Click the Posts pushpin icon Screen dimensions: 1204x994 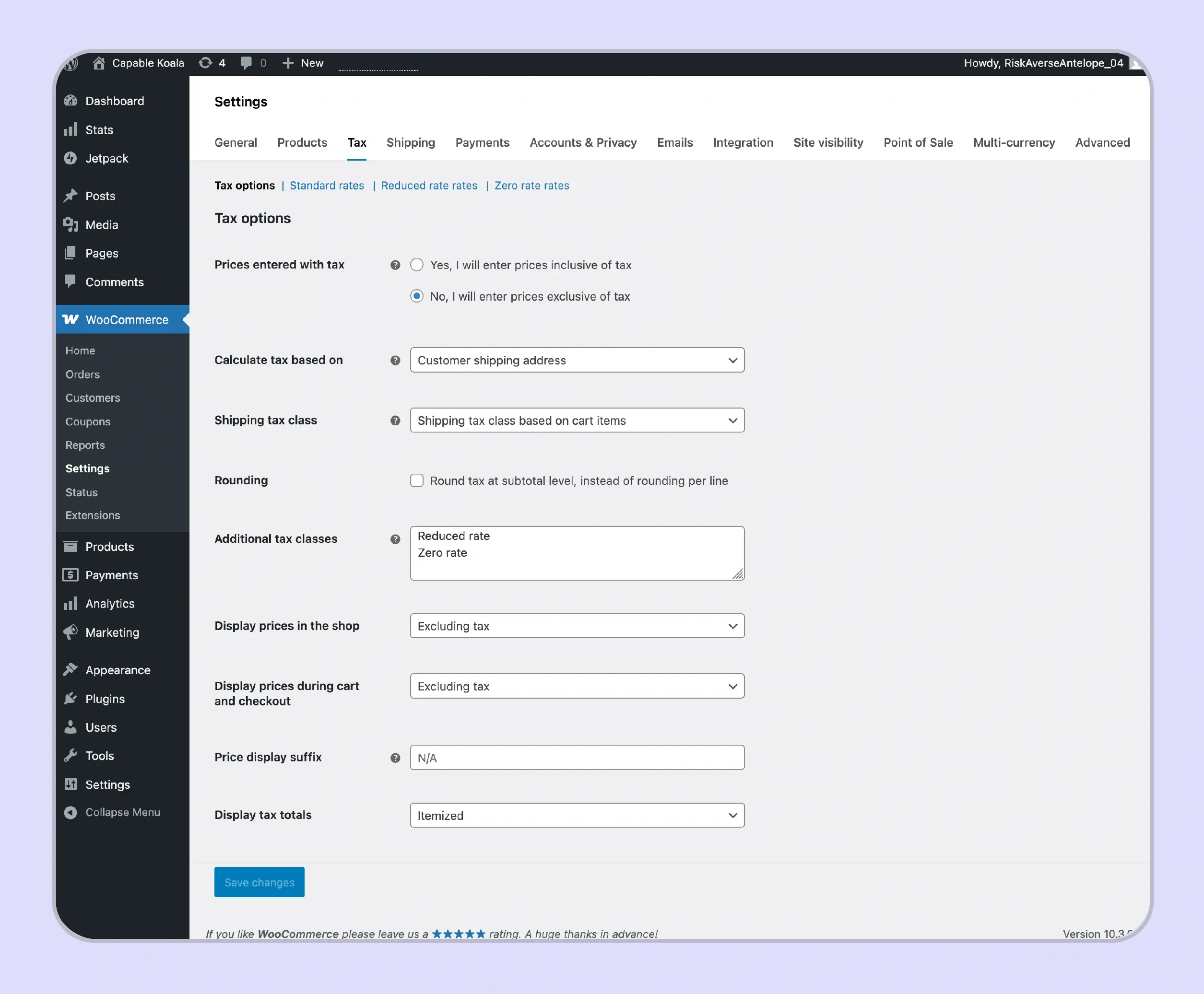[x=71, y=196]
